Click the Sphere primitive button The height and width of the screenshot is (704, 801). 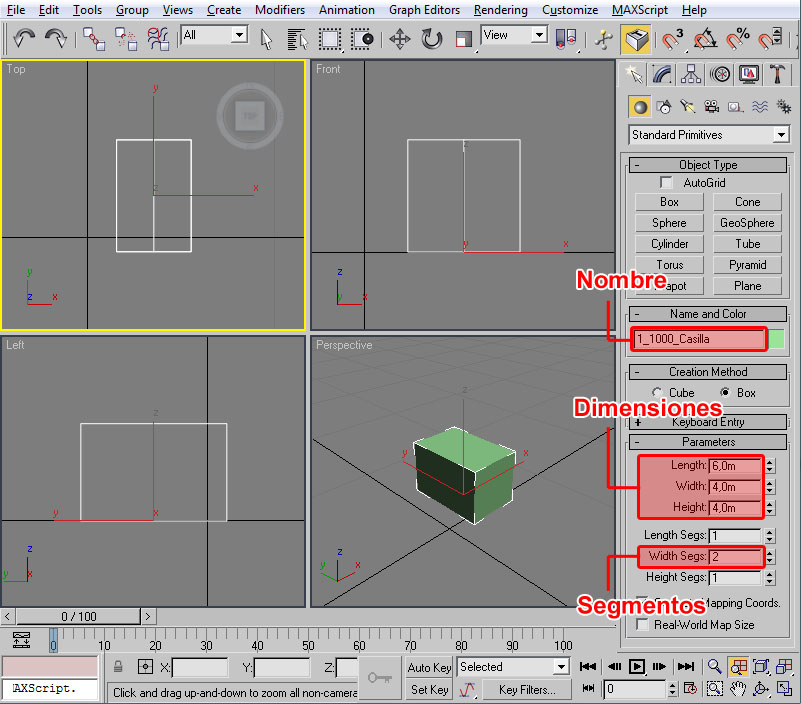[x=669, y=223]
